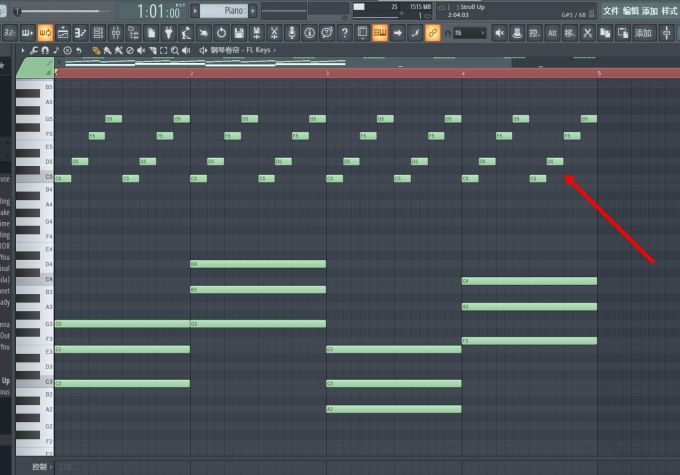The width and height of the screenshot is (680, 475).
Task: Open the 样式 menu
Action: click(x=669, y=11)
